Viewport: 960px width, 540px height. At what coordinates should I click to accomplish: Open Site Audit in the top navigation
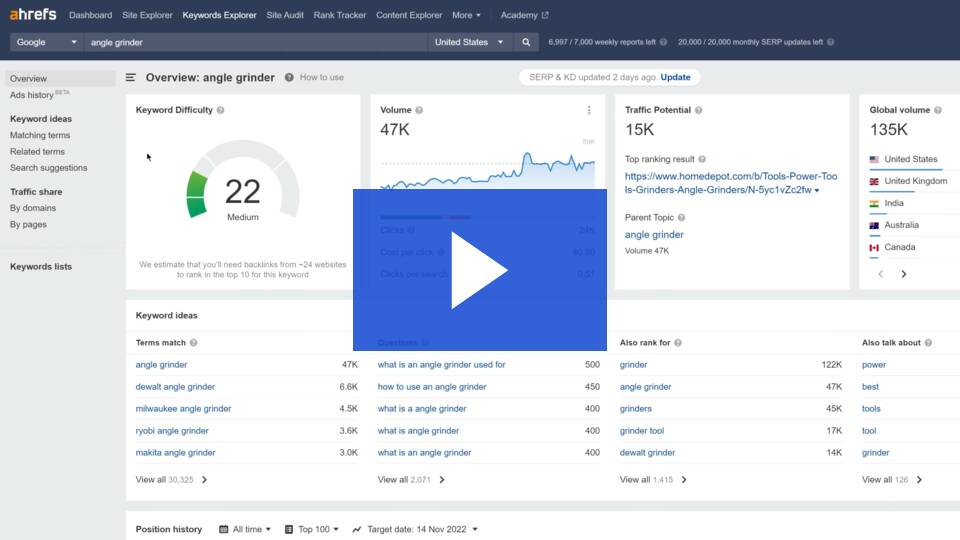click(285, 15)
